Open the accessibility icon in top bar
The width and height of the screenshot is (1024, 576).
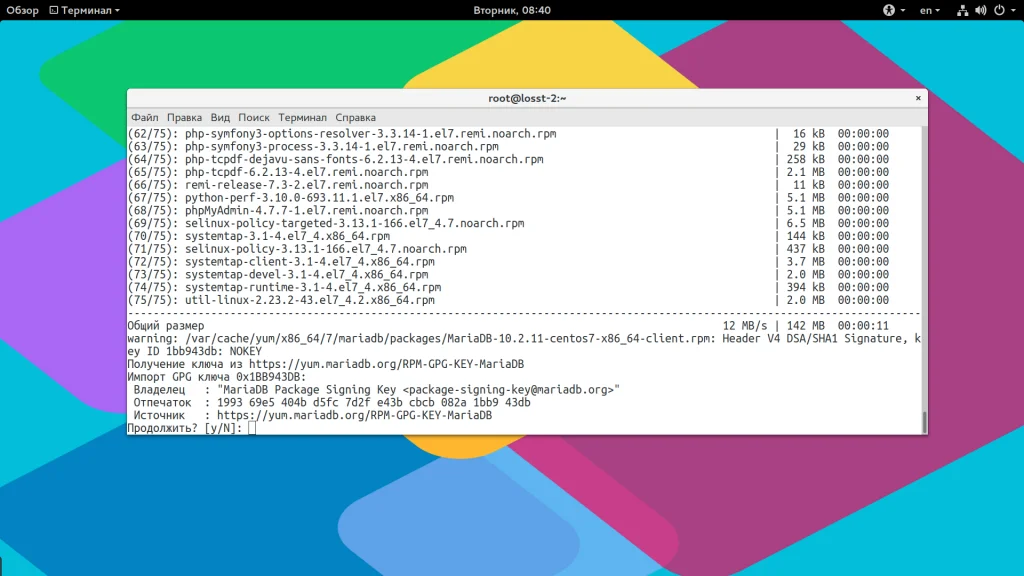(889, 10)
